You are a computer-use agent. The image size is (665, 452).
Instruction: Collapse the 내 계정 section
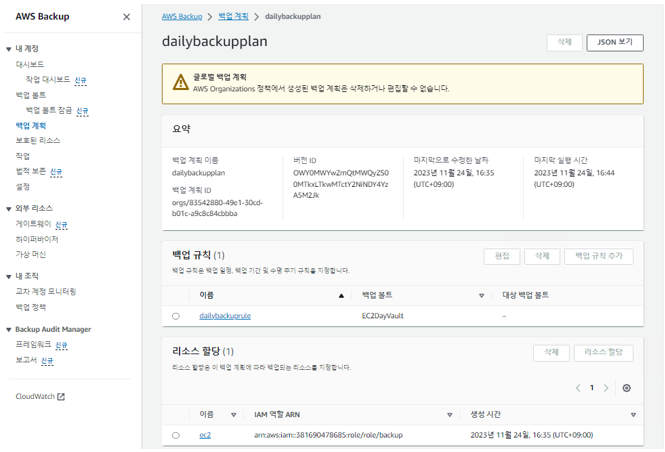[x=8, y=49]
